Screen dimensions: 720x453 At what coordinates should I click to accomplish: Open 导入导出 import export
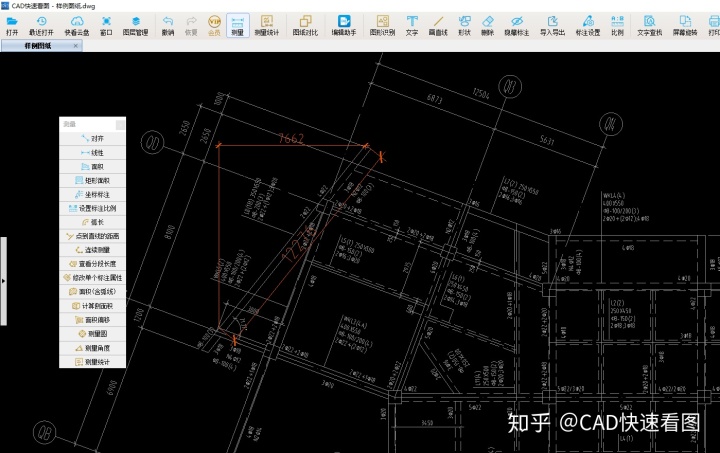pyautogui.click(x=552, y=26)
